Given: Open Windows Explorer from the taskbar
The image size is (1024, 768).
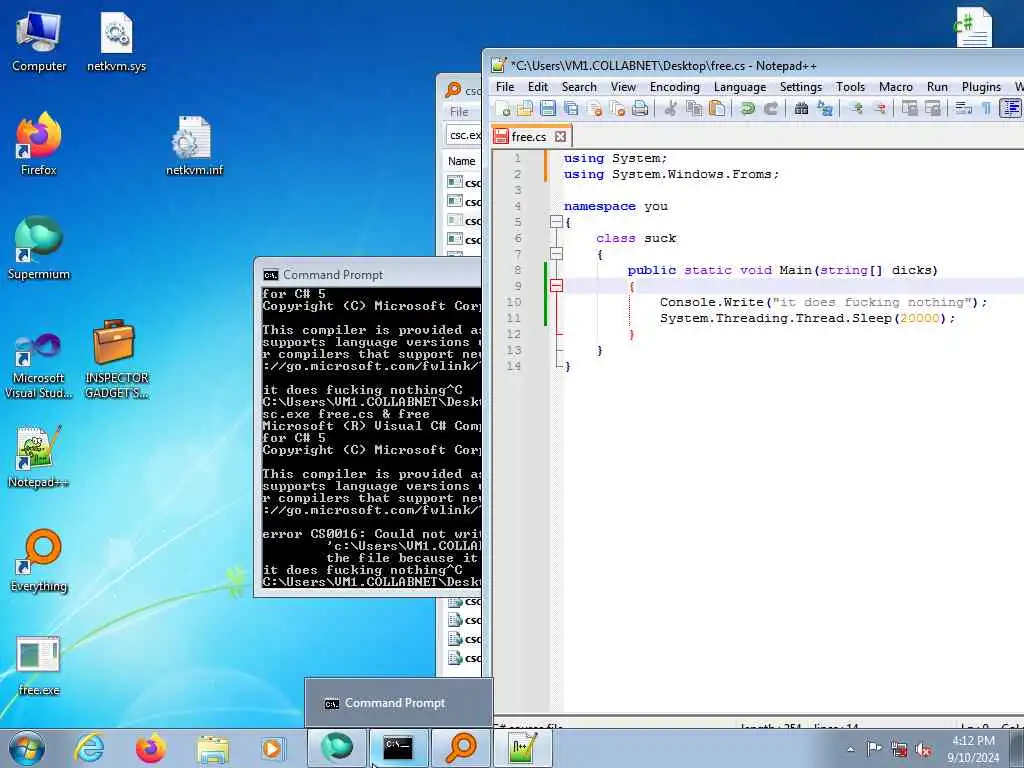Looking at the screenshot, I should [x=212, y=748].
